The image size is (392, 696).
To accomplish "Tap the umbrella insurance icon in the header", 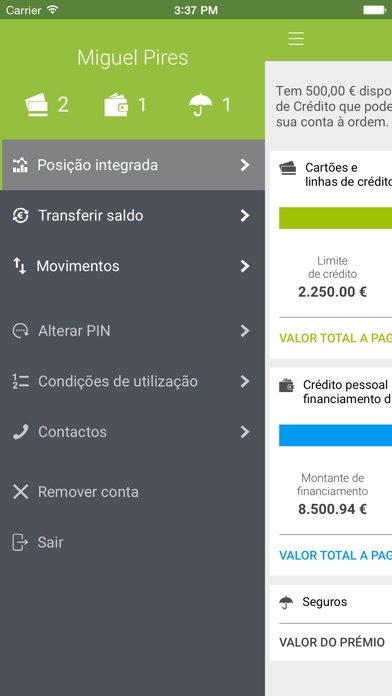I will tap(200, 105).
